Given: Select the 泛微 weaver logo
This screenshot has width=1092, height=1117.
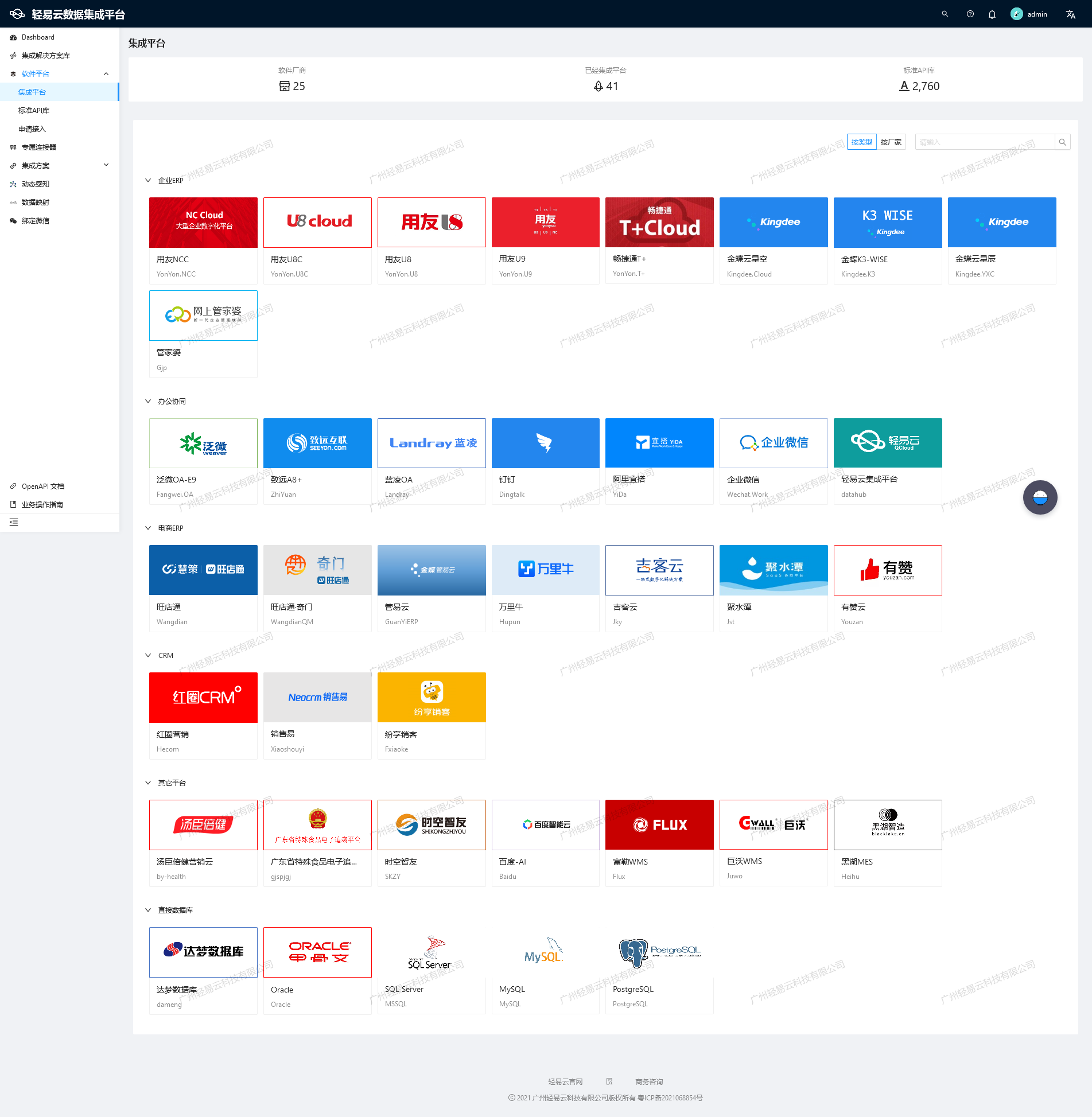Looking at the screenshot, I should [x=203, y=443].
